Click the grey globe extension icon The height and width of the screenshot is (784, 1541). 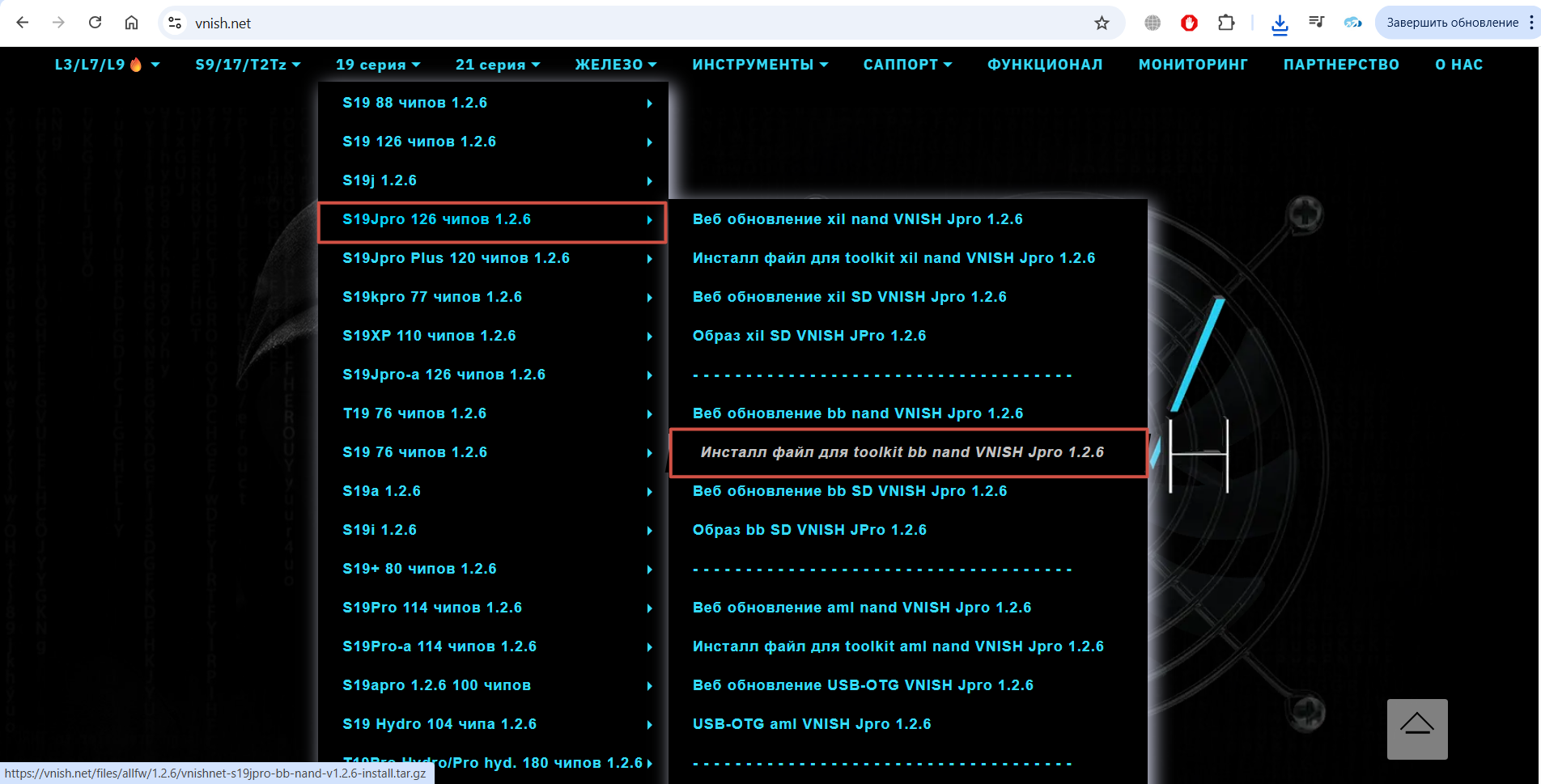coord(1153,23)
